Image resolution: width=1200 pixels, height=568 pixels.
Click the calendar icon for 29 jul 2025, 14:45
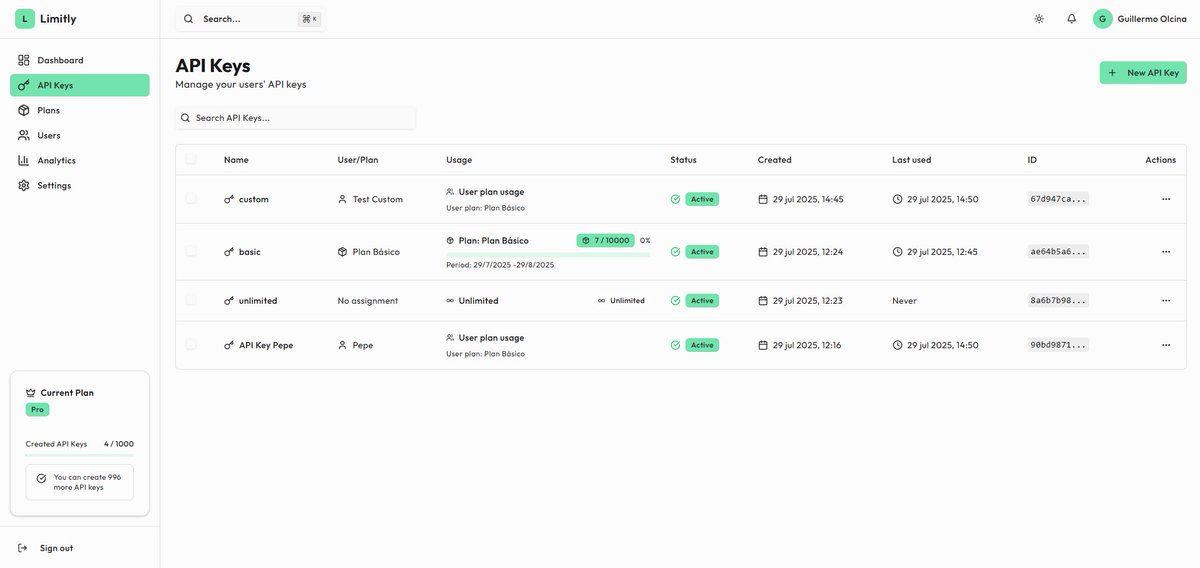pos(764,199)
